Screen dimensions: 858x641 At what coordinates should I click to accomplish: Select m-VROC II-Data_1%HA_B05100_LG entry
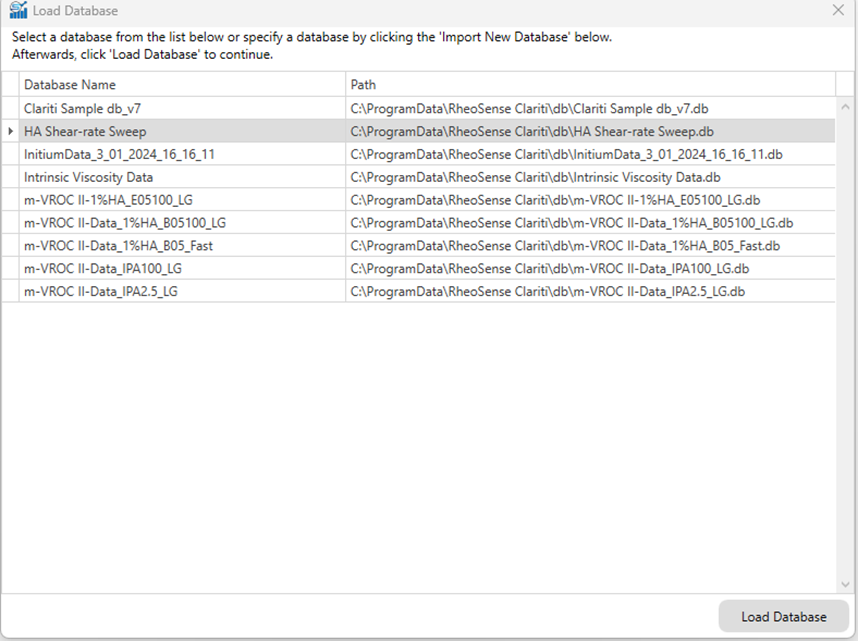pos(419,223)
